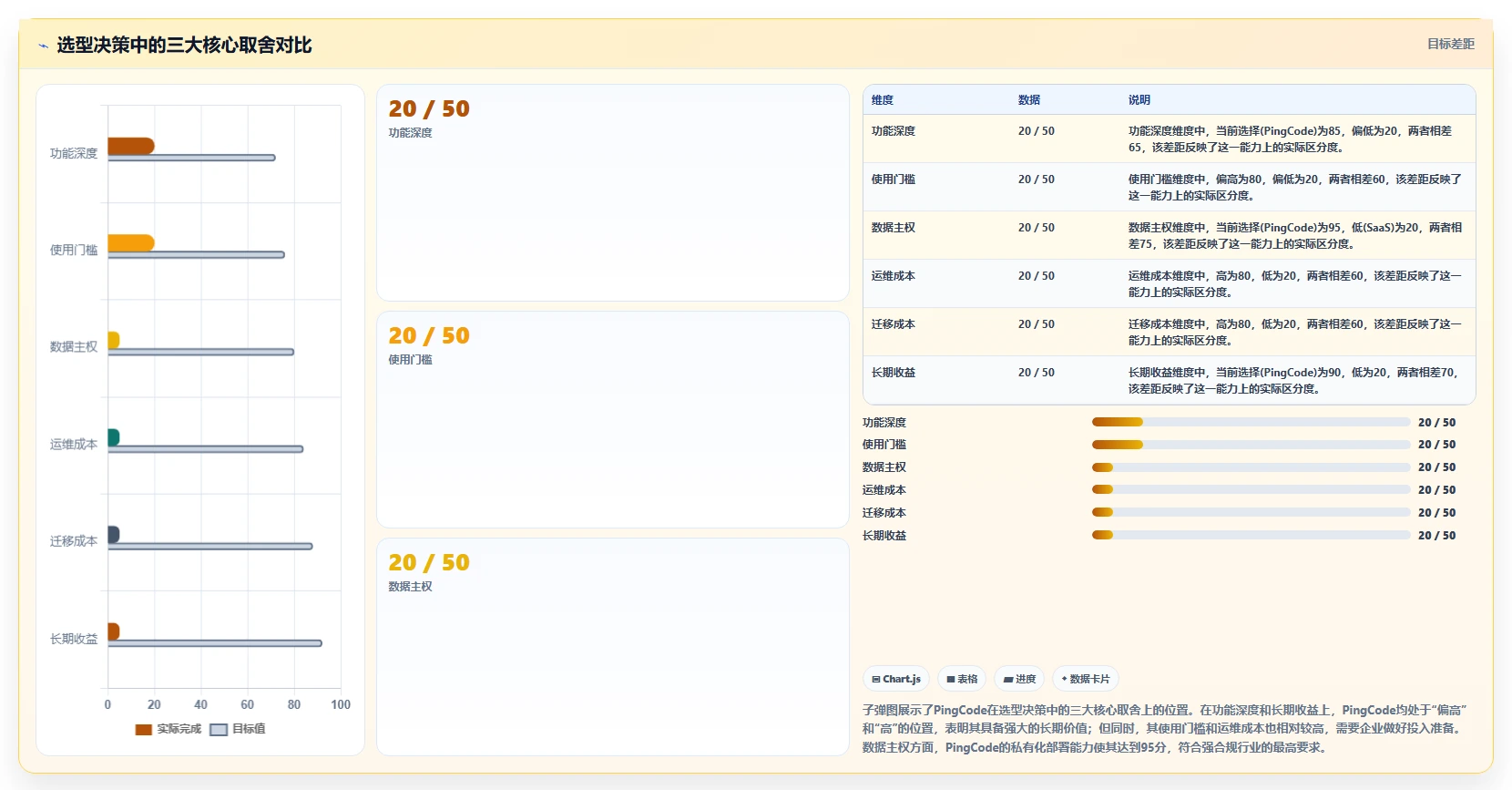Click the 迁移成本 chart axis label
Viewport: 1512px width, 790px height.
74,541
